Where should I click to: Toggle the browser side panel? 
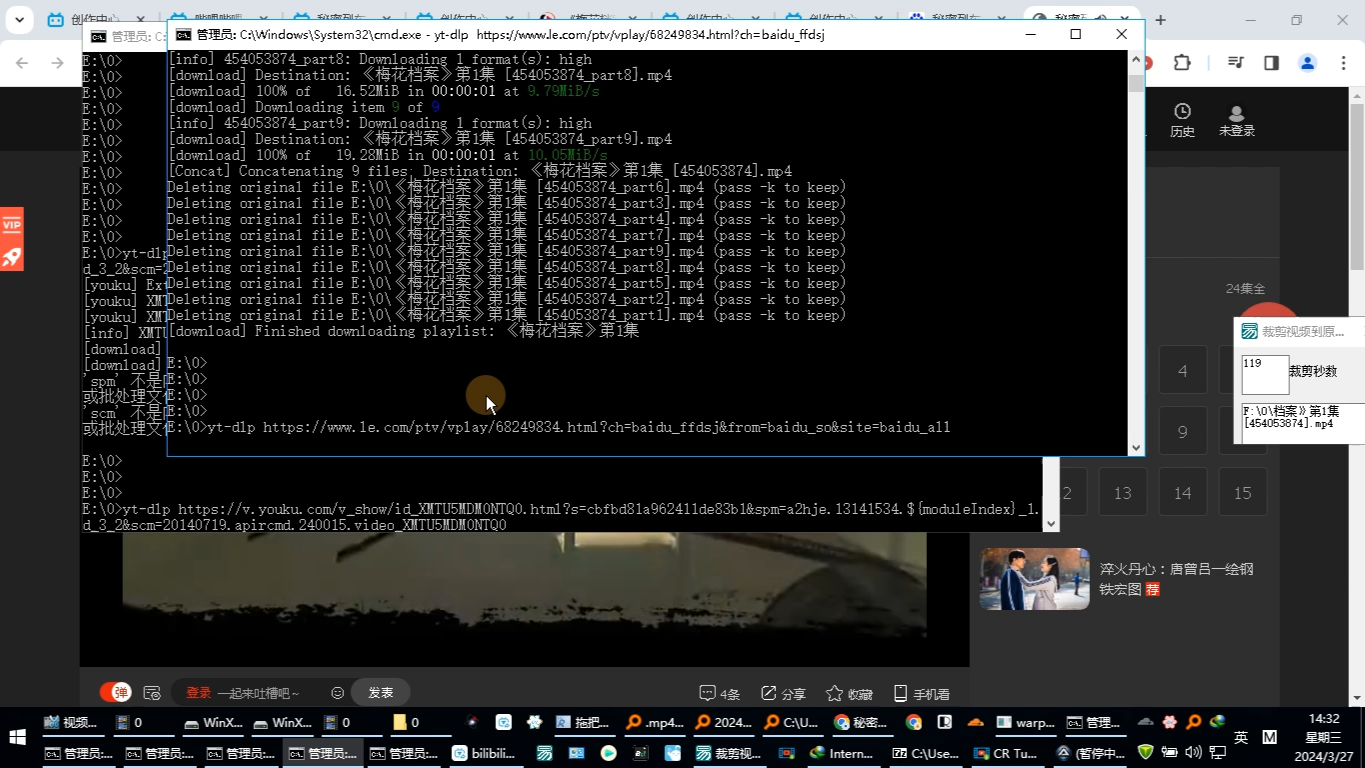point(1271,63)
